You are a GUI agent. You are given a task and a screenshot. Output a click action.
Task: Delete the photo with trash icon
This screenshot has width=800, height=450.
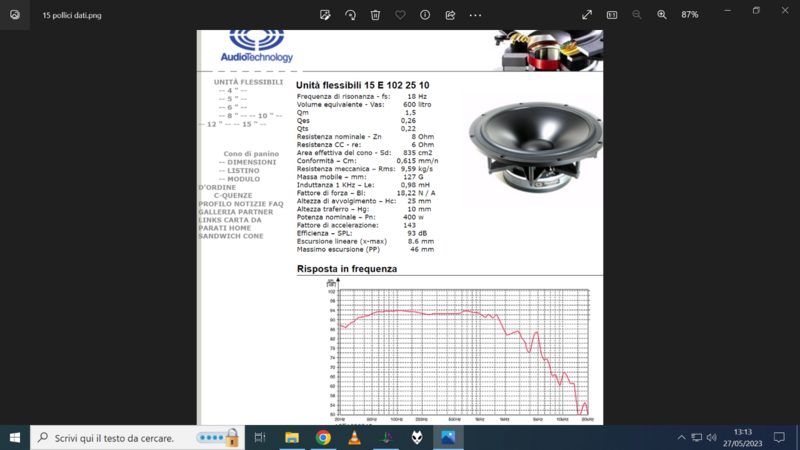[375, 15]
